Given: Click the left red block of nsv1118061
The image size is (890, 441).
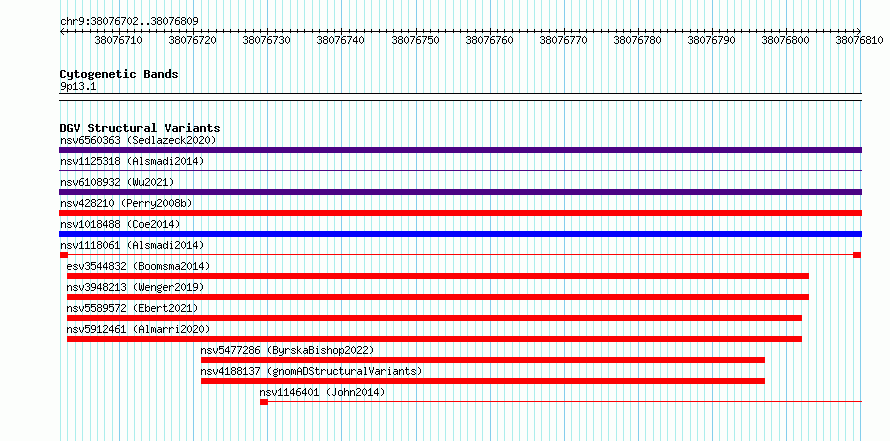Looking at the screenshot, I should (x=64, y=255).
